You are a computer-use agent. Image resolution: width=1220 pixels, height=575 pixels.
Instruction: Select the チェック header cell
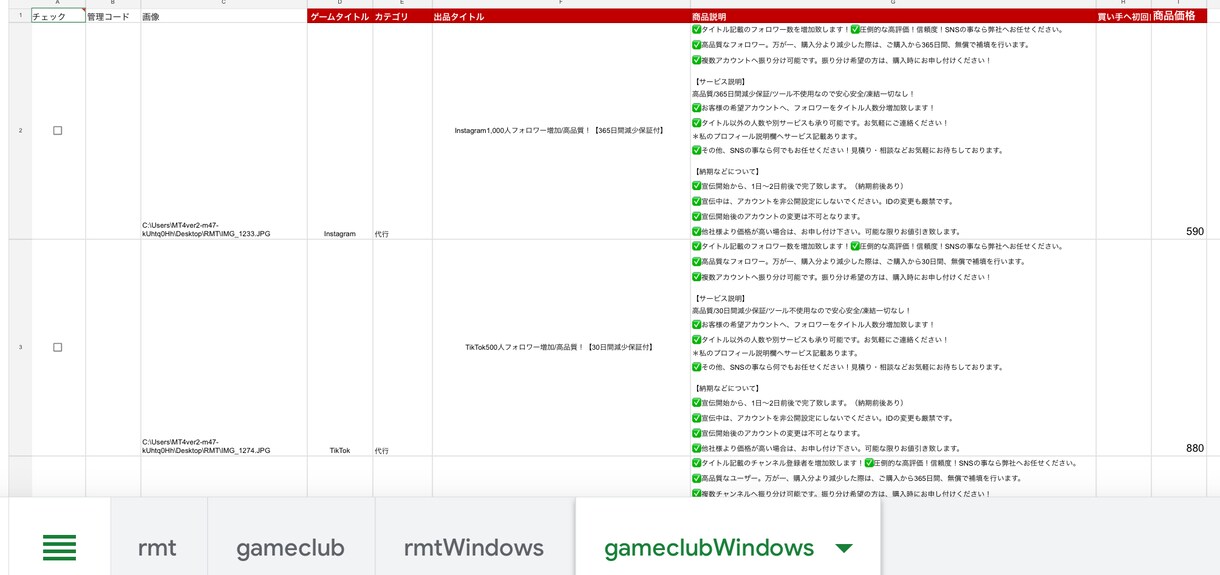(58, 16)
